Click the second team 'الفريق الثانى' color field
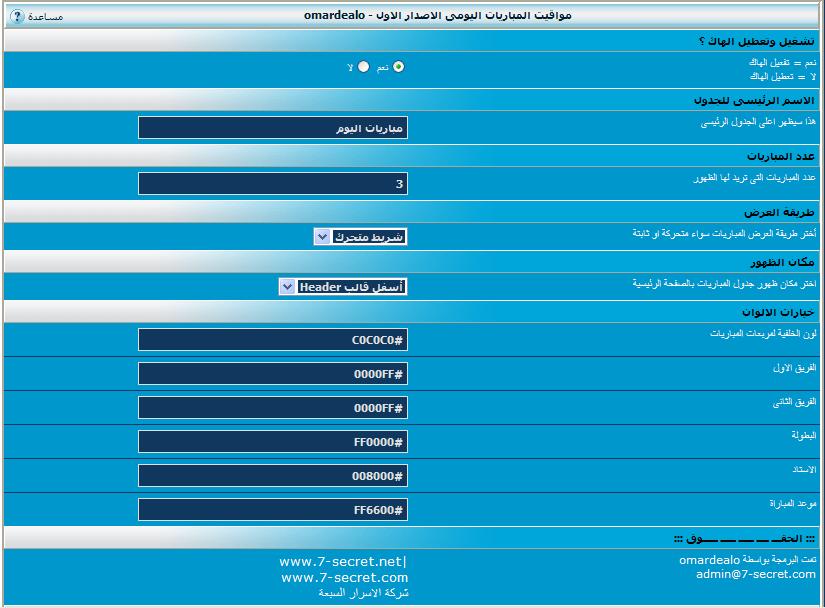Viewport: 825px width, 608px height. pyautogui.click(x=273, y=408)
